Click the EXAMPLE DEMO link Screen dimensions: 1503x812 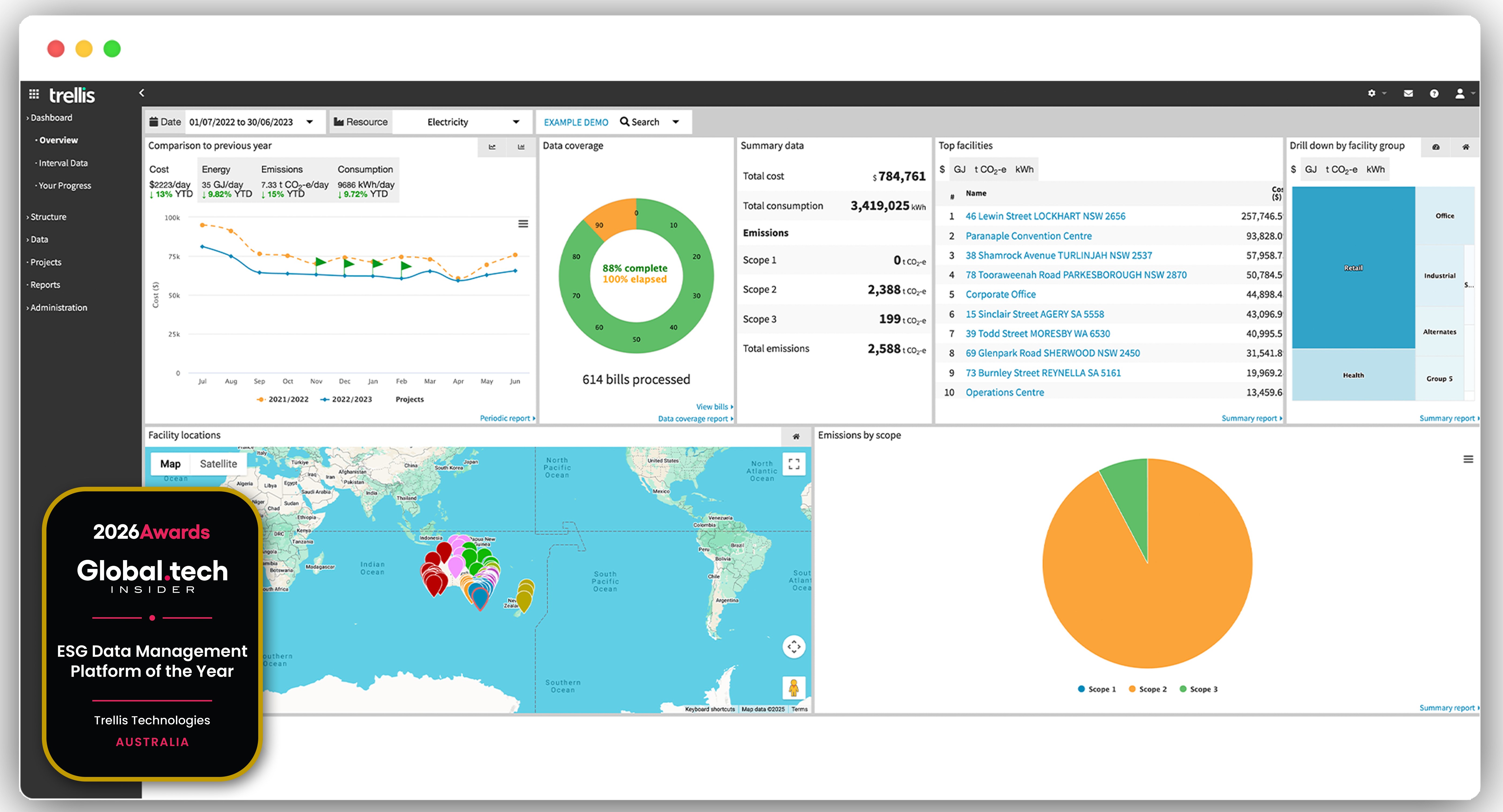pos(575,122)
